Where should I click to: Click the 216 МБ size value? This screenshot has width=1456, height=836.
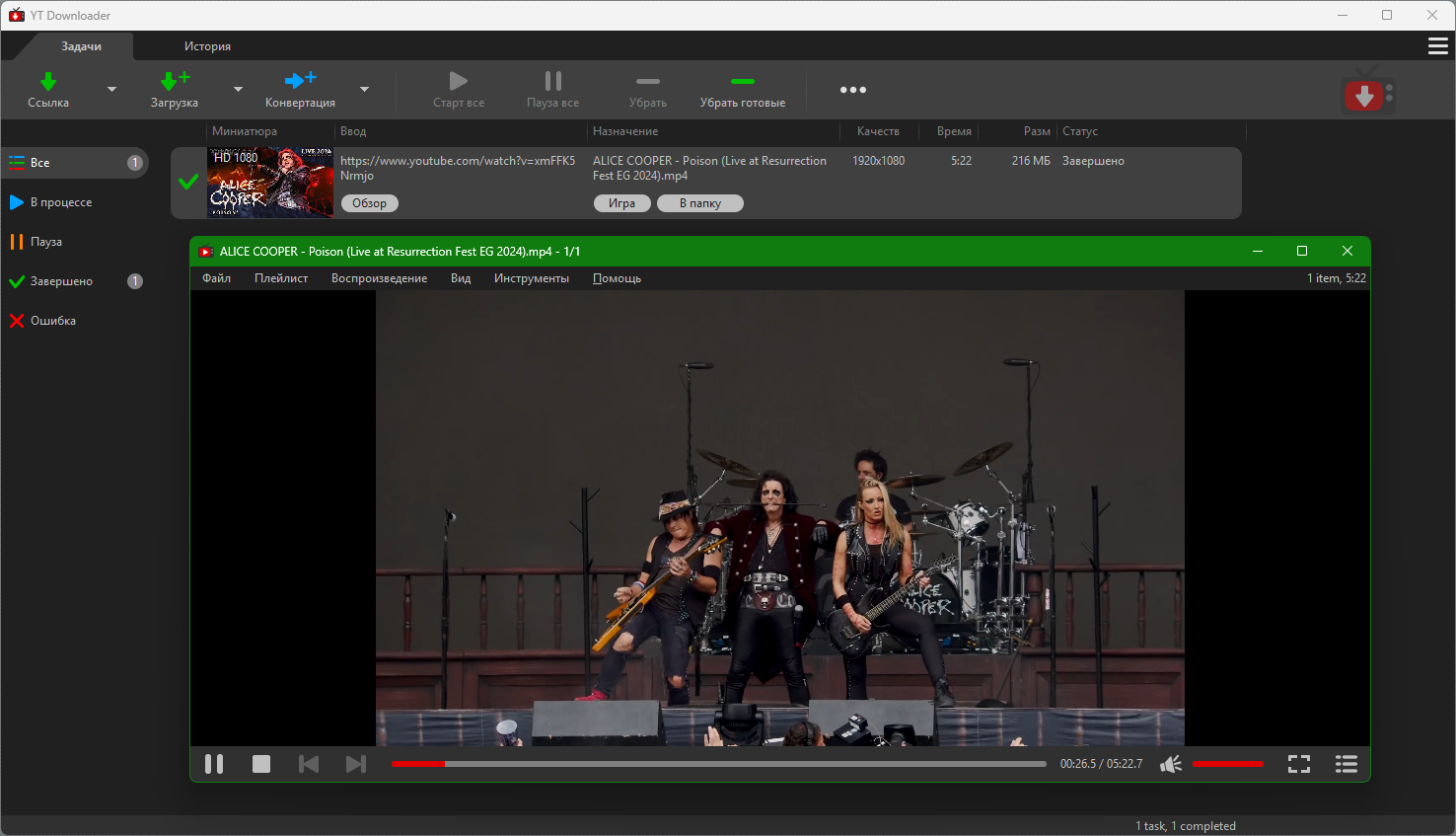[x=1031, y=161]
